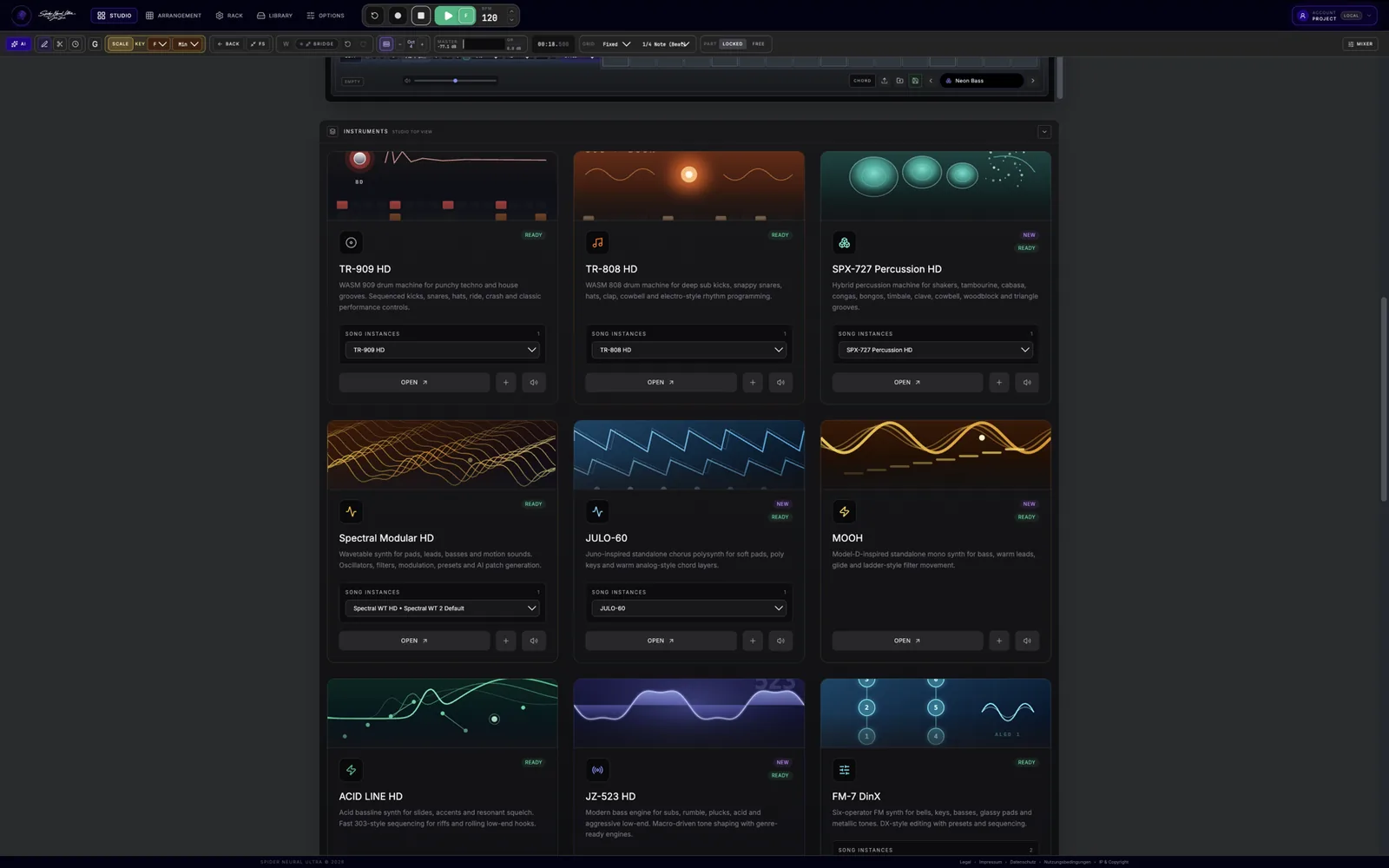This screenshot has width=1389, height=868.
Task: Preview sound of Spectral Modular HD
Action: pyautogui.click(x=534, y=641)
